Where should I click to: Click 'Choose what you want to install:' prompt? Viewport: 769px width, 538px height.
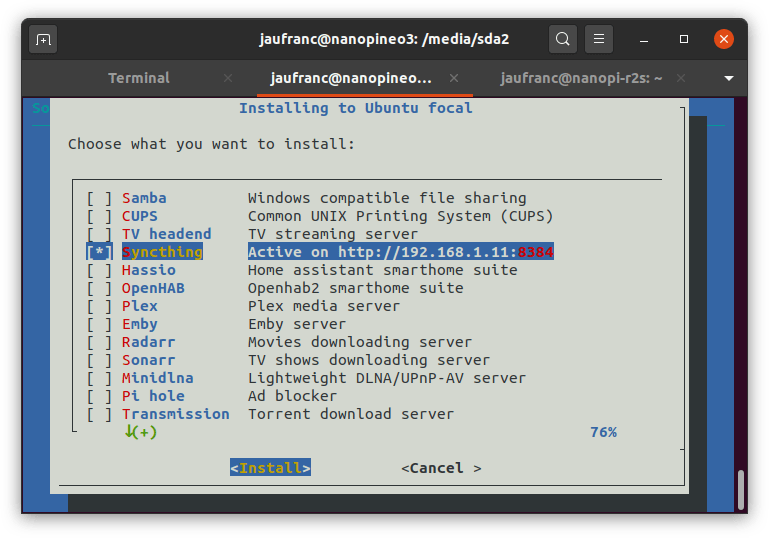211,144
